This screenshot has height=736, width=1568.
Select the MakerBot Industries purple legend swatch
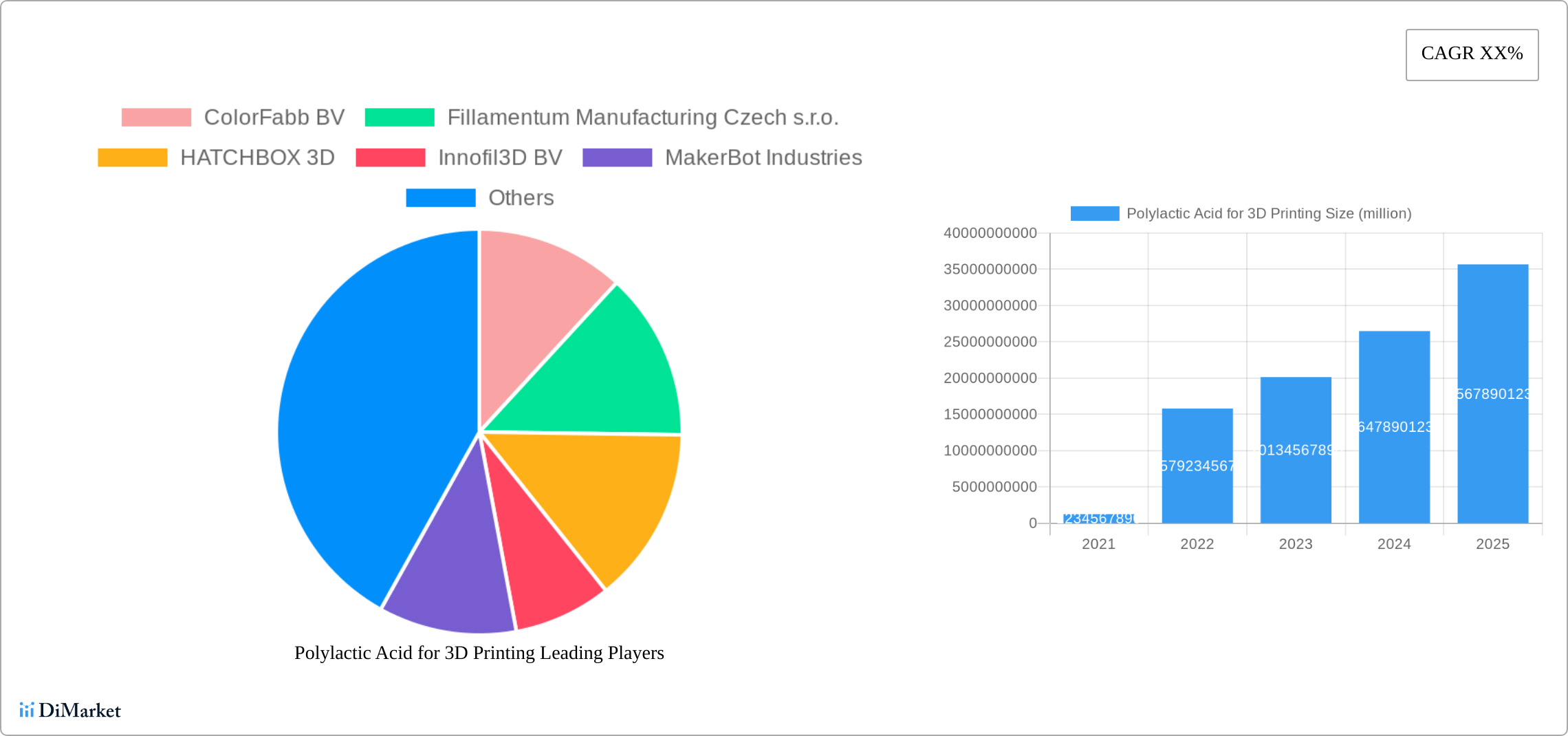617,157
